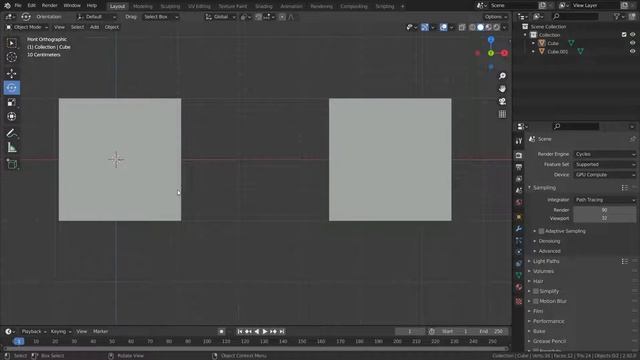Expand the Volumes panel
640x360 pixels.
543,271
